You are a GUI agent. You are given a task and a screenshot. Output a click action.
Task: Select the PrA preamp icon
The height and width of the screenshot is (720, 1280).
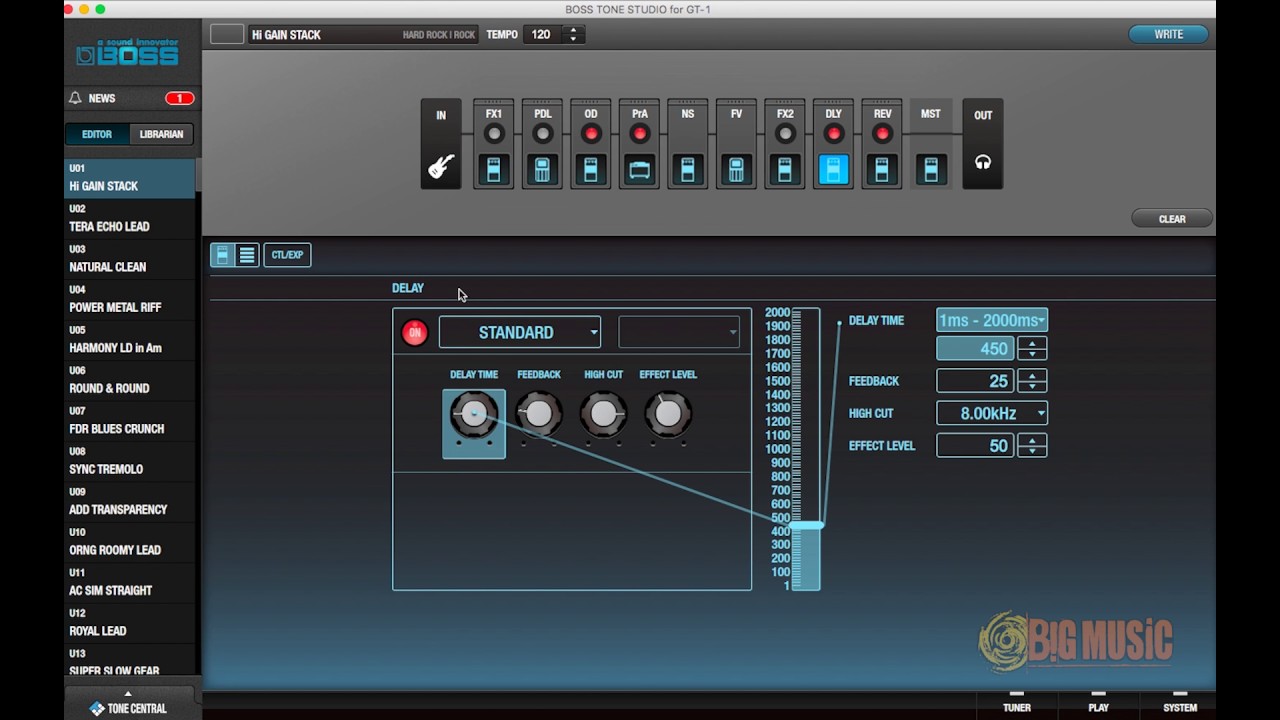640,170
